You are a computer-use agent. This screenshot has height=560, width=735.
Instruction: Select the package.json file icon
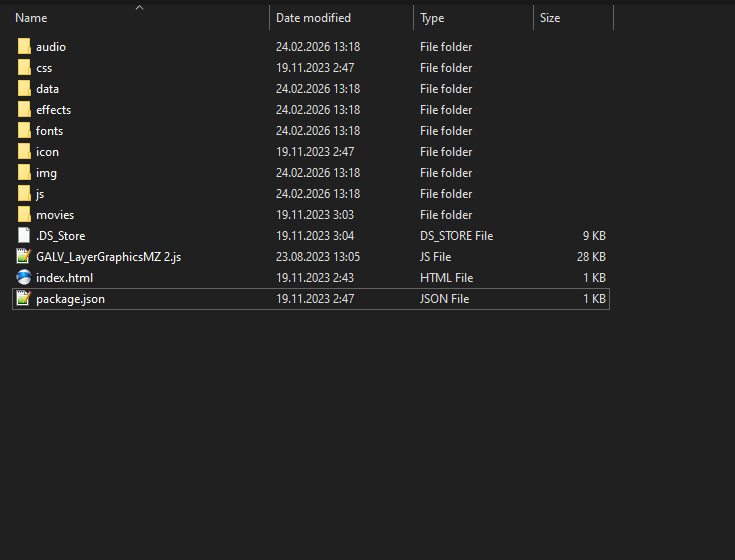pyautogui.click(x=24, y=299)
